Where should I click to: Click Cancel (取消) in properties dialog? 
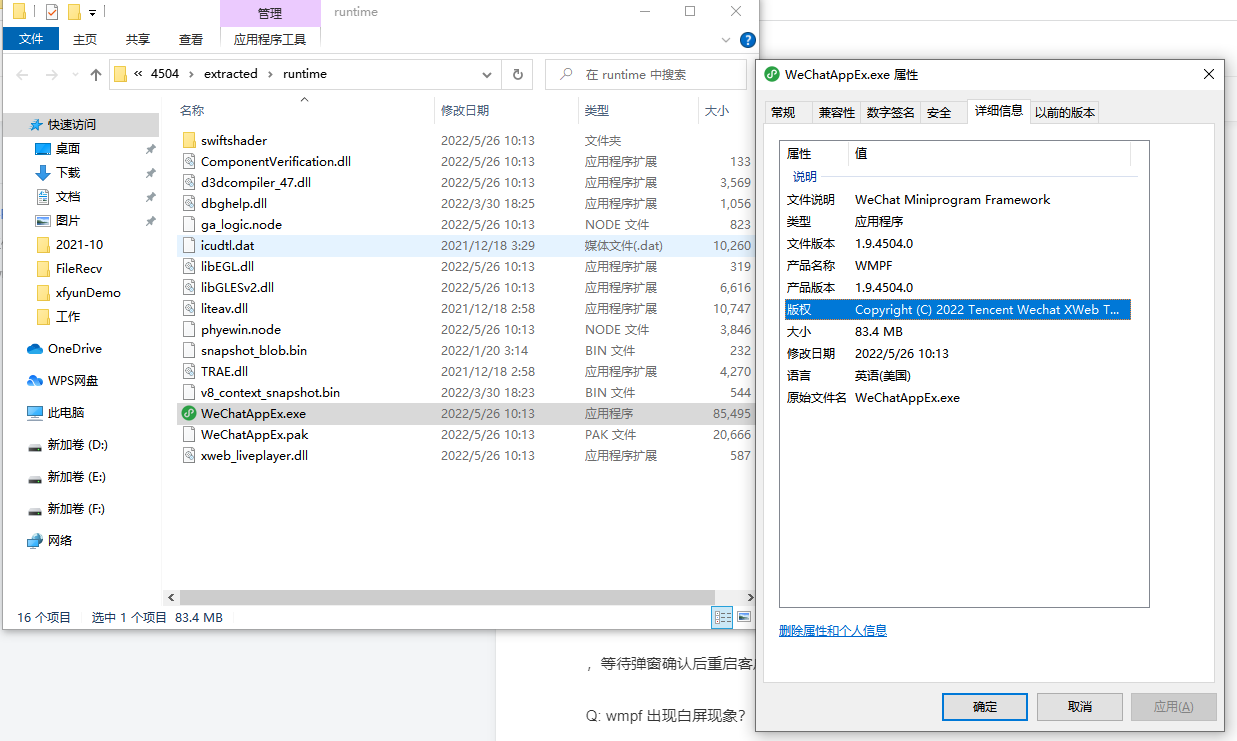(x=1080, y=707)
